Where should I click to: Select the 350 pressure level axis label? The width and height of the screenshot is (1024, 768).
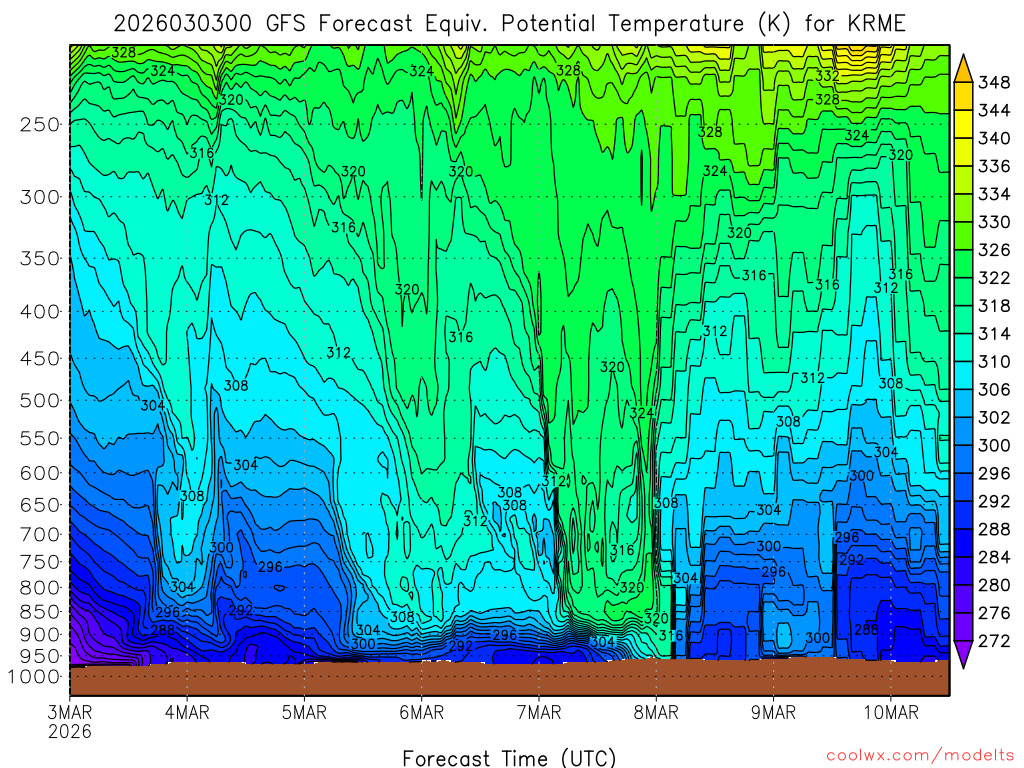click(40, 259)
